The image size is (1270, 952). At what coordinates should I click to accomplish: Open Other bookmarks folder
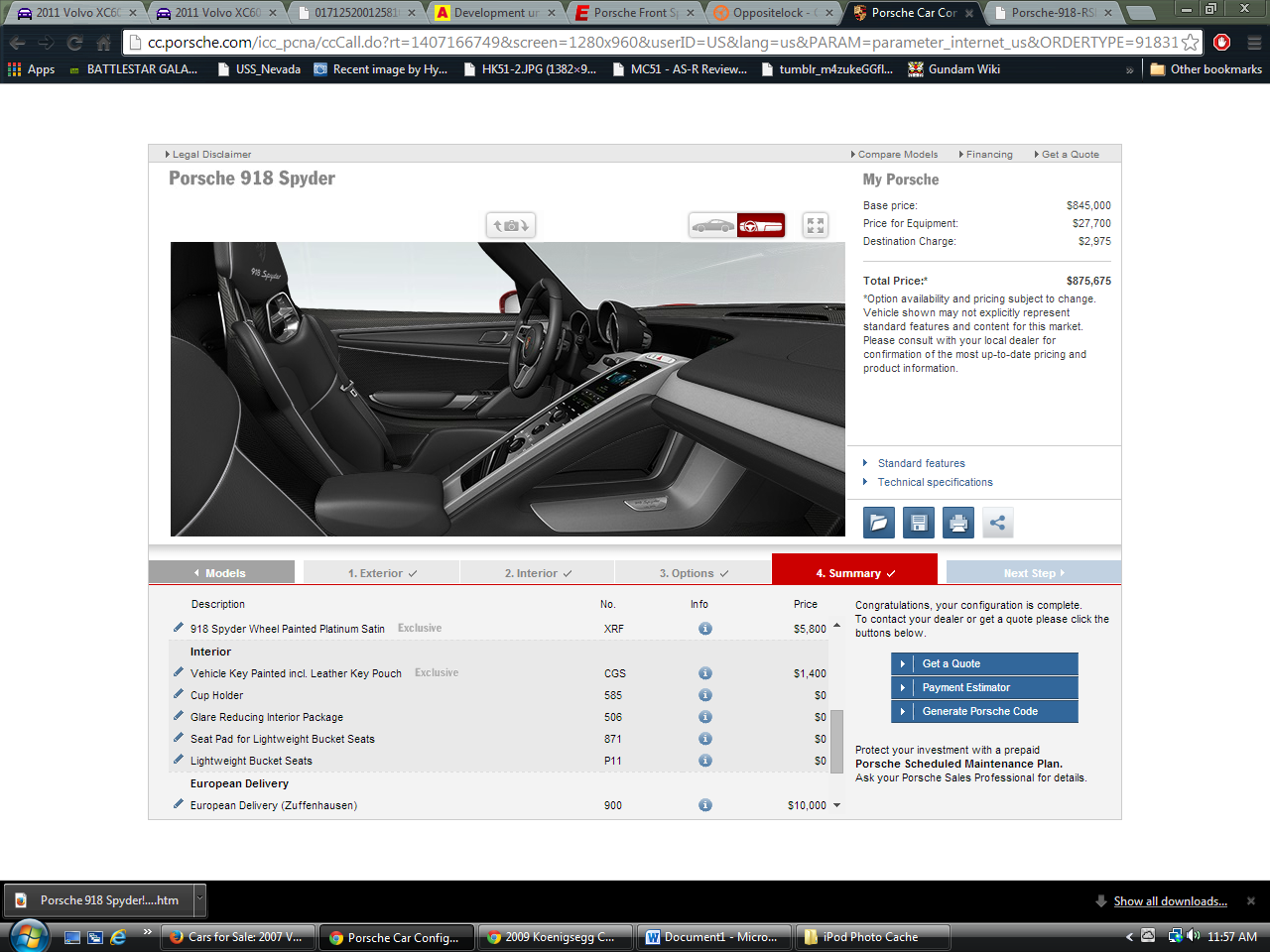1206,69
